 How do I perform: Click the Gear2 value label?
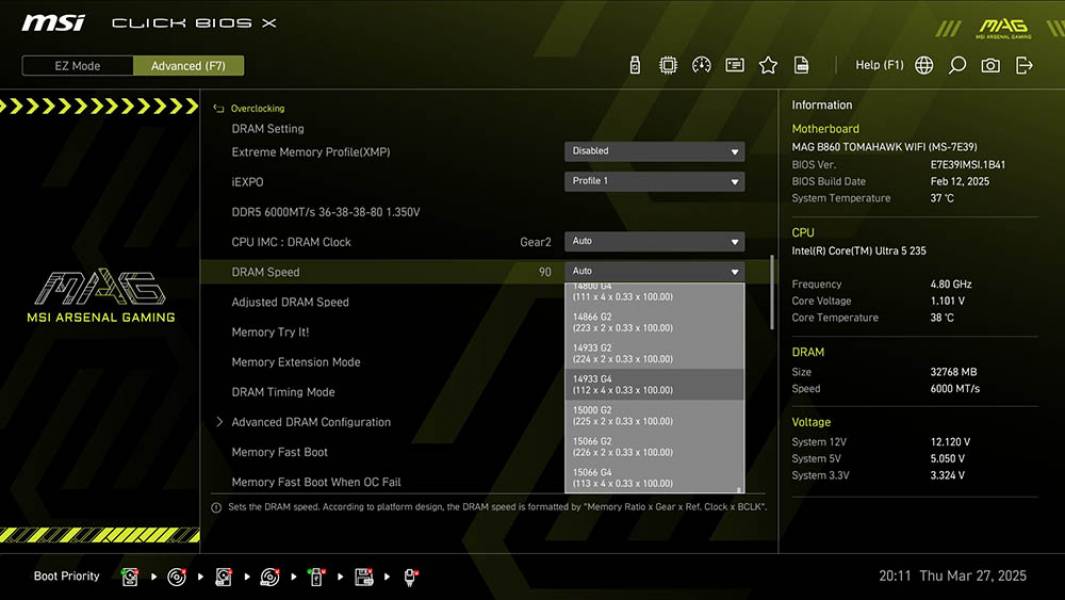535,242
